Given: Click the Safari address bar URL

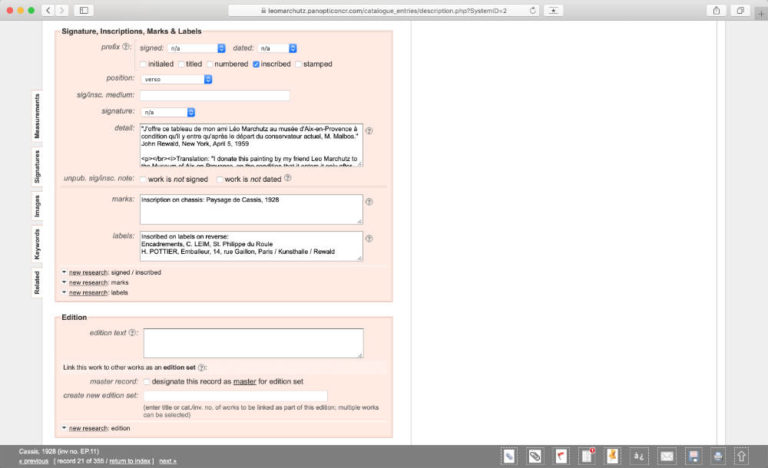Looking at the screenshot, I should (384, 10).
